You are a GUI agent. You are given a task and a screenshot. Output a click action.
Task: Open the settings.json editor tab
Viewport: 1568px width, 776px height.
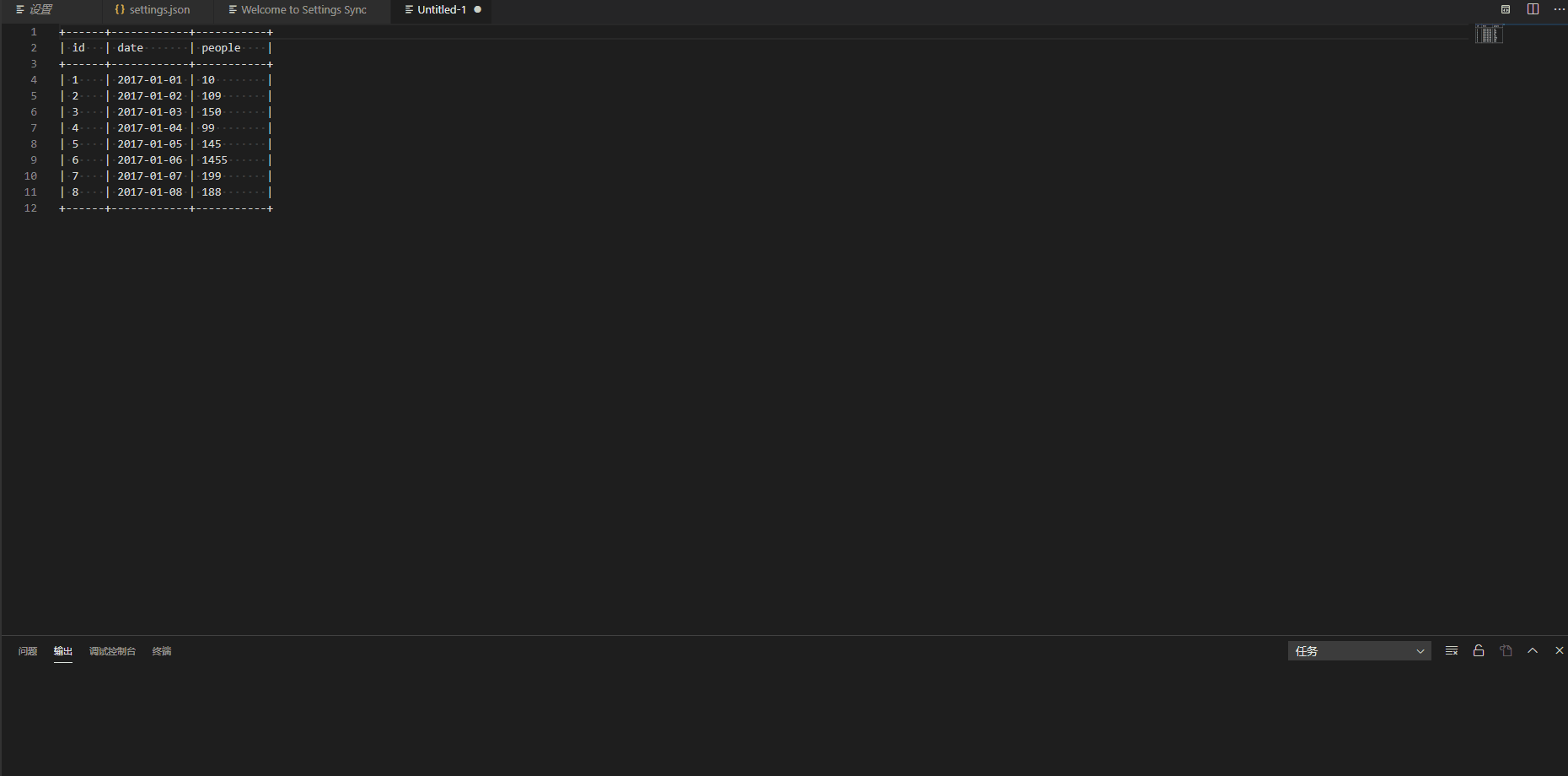[153, 10]
